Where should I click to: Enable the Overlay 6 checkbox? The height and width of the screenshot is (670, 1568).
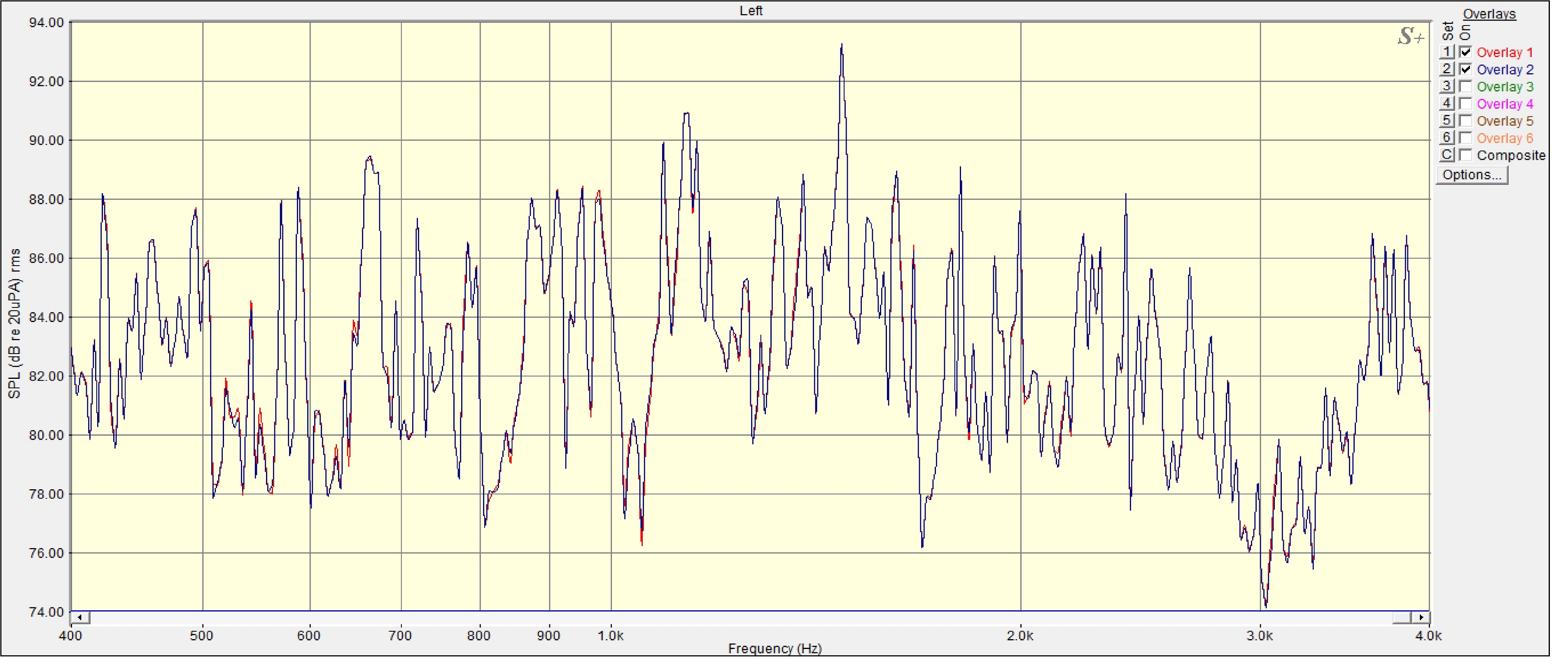[x=1465, y=138]
